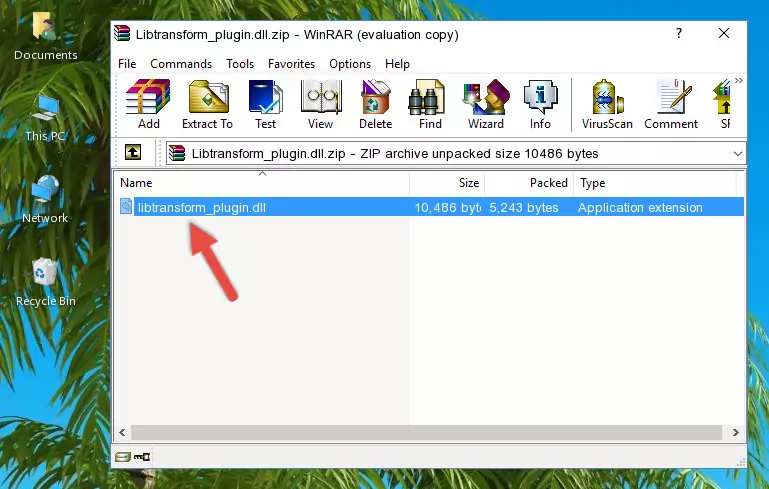Click the WinRAR title bar help question mark
Screen dimensions: 769x489
(x=679, y=33)
